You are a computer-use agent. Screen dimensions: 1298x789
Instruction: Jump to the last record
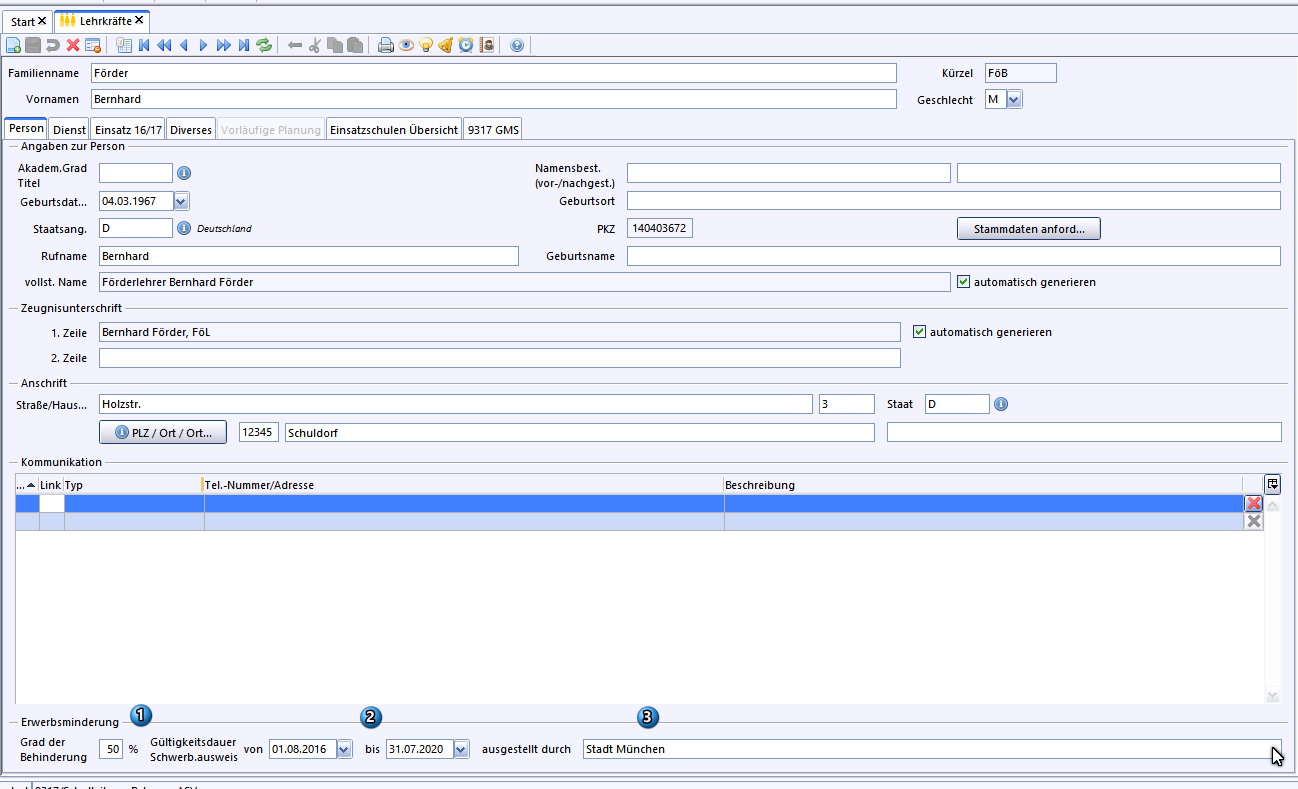point(244,45)
